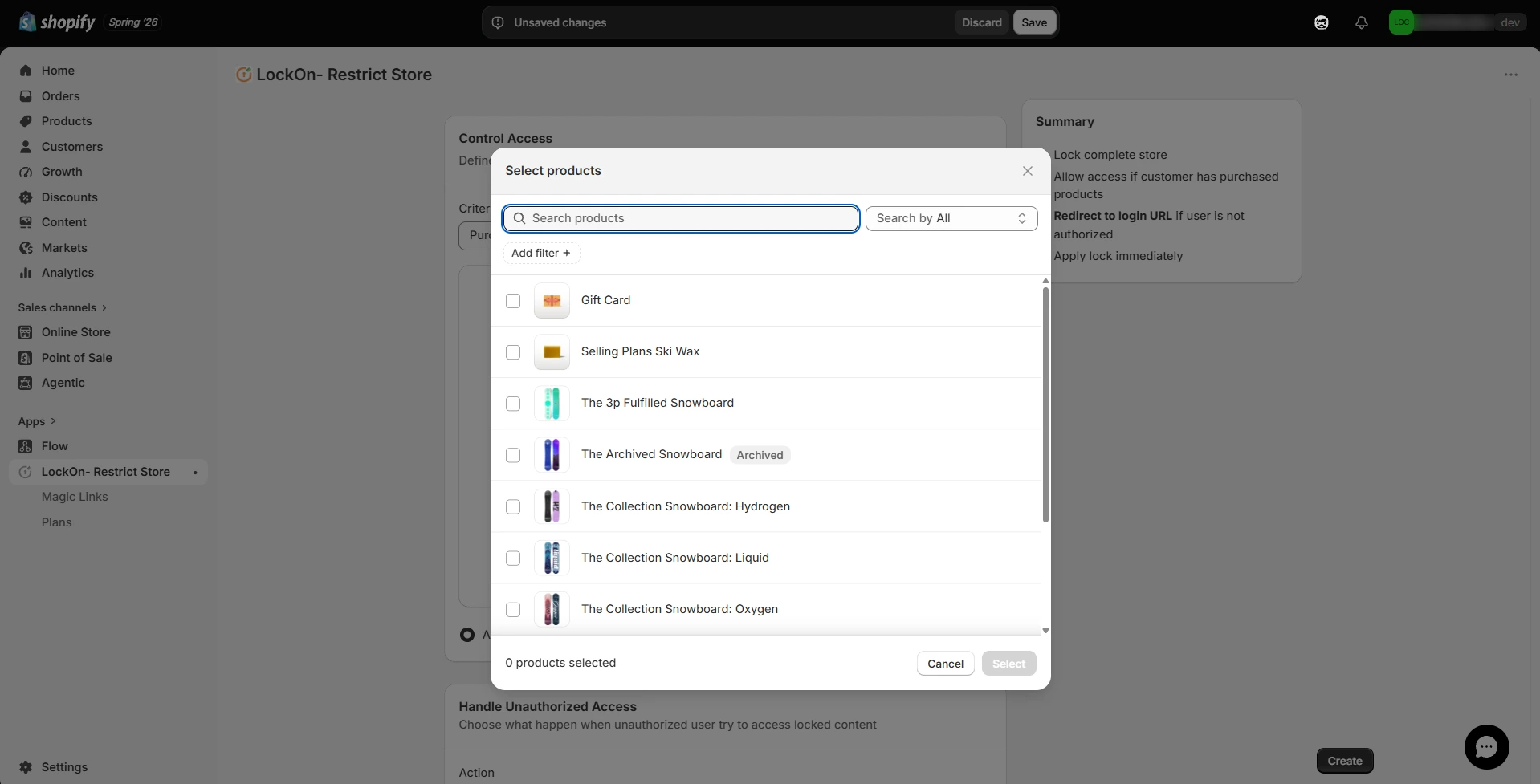Open the Sidekick assistant icon in the top bar
This screenshot has height=784, width=1540.
pyautogui.click(x=1322, y=22)
